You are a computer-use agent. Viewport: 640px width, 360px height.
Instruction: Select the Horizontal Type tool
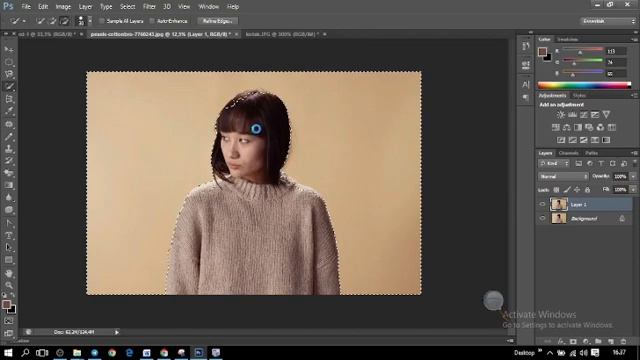(x=9, y=236)
